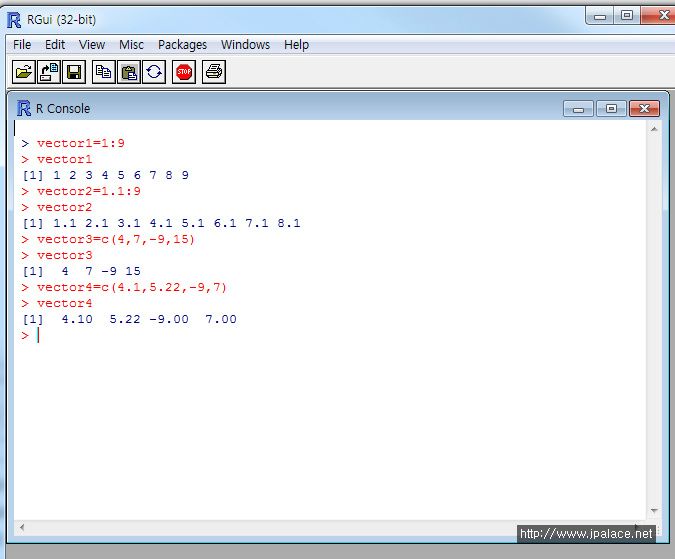Open the Help menu
Screen dimensions: 675x559
click(296, 45)
